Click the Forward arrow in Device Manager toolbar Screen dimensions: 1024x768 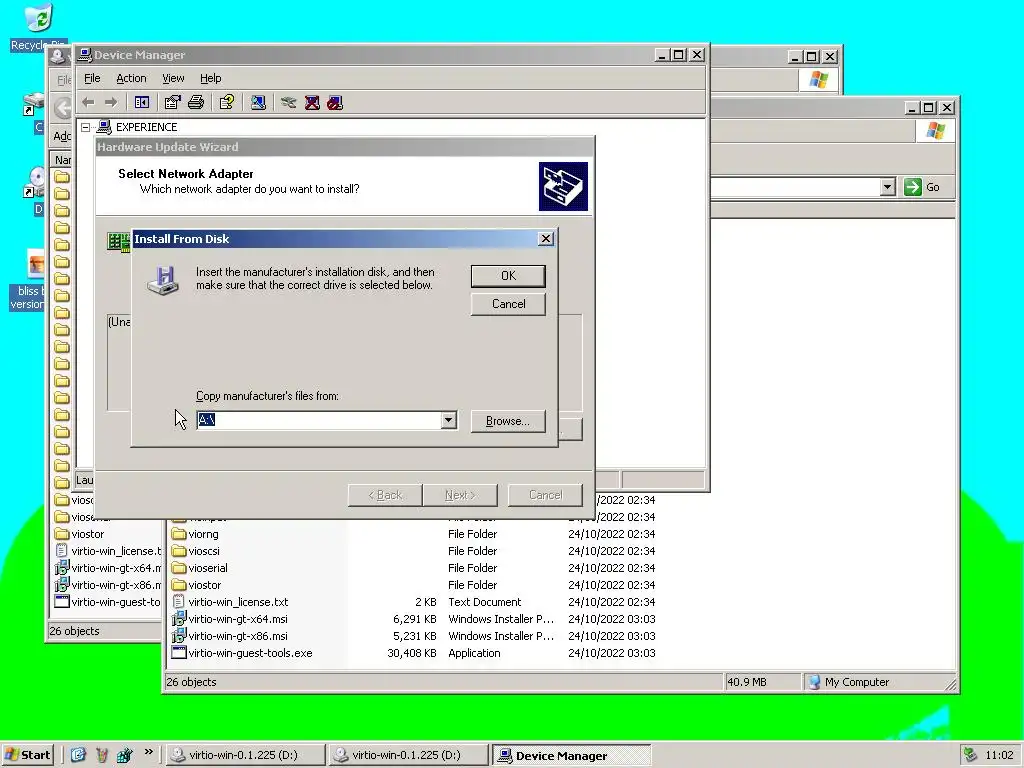pyautogui.click(x=111, y=103)
